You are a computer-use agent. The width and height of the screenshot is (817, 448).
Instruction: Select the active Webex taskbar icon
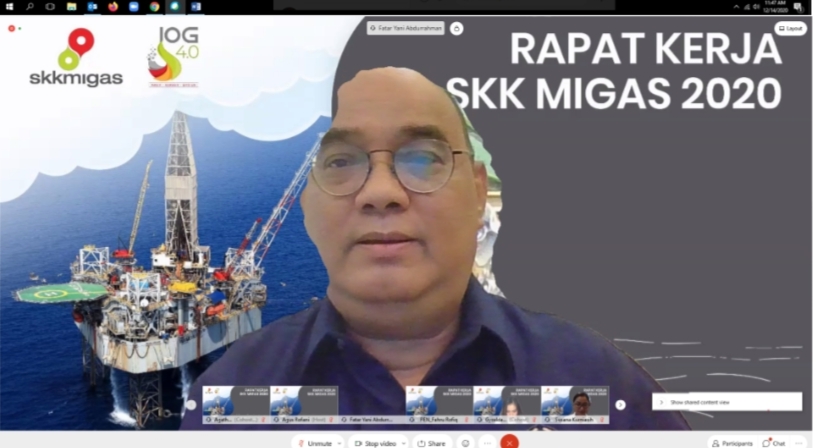click(175, 7)
